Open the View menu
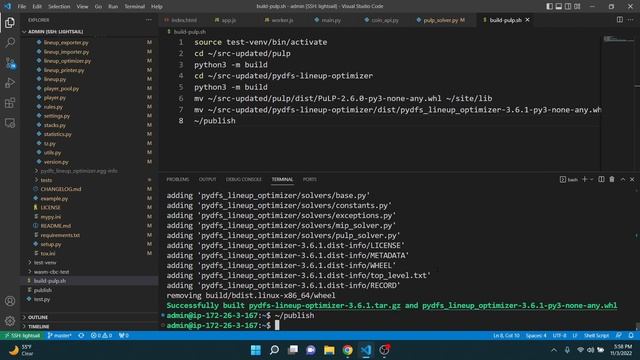The image size is (640, 360). [82, 7]
